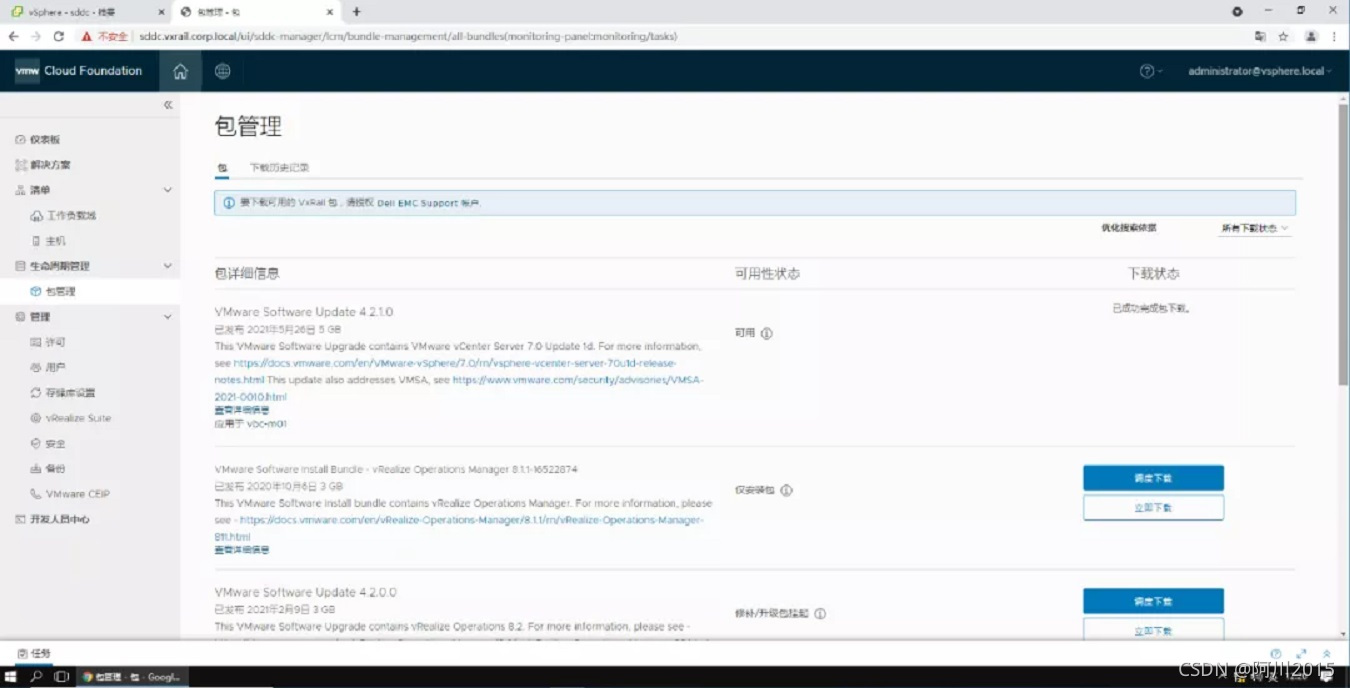The height and width of the screenshot is (688, 1350).
Task: Click 调度下载 for vRealize Operations Manager bundle
Action: pos(1153,478)
